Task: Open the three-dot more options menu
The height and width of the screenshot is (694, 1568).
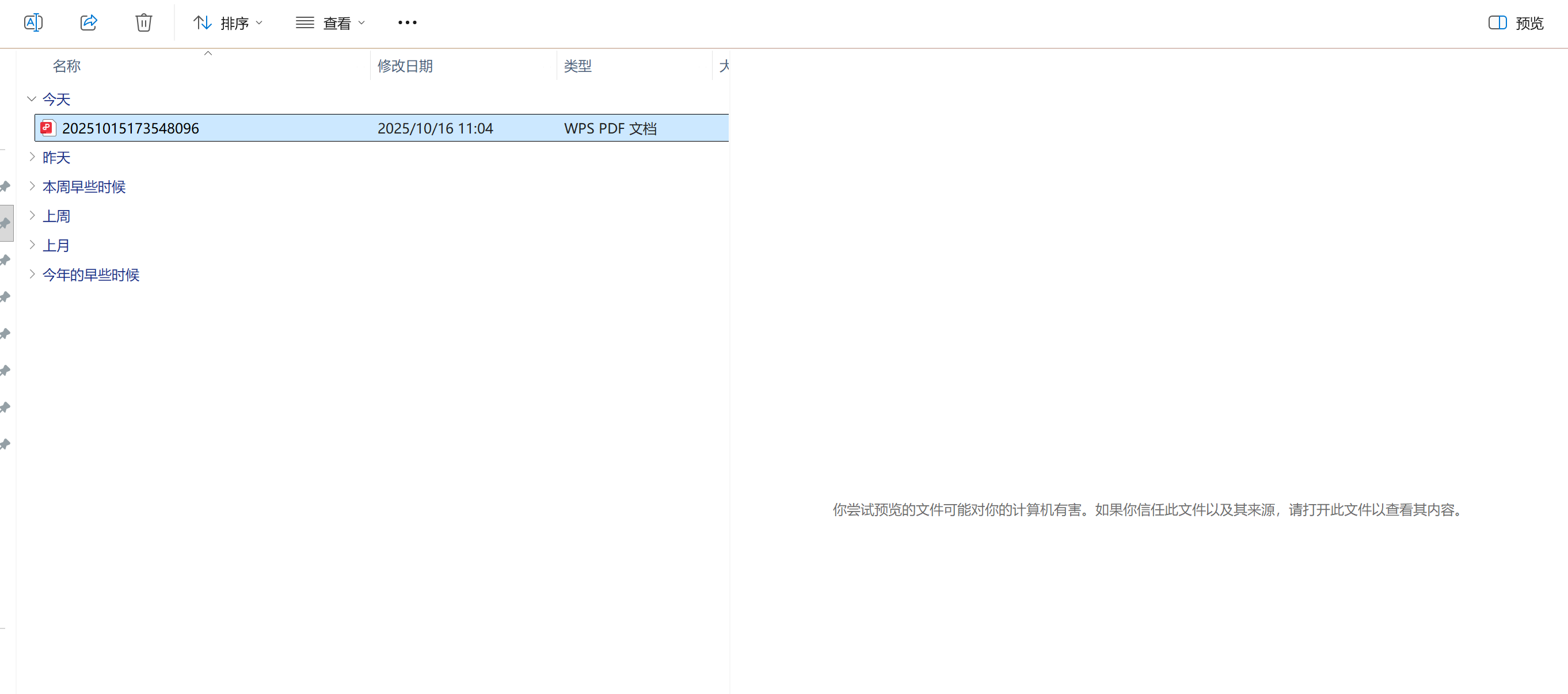Action: tap(407, 22)
